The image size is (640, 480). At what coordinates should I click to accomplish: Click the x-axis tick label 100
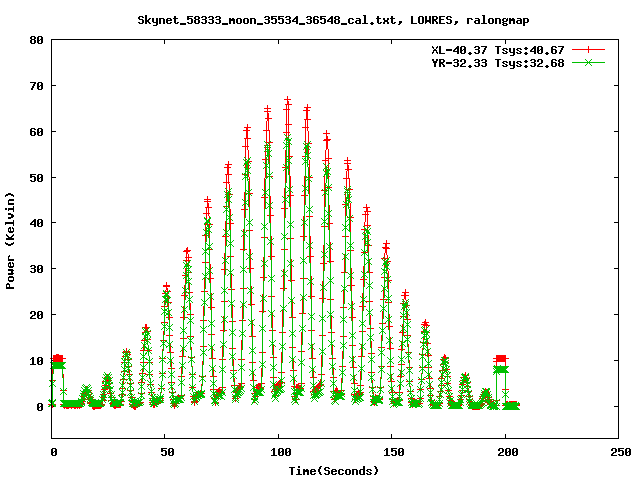click(281, 452)
